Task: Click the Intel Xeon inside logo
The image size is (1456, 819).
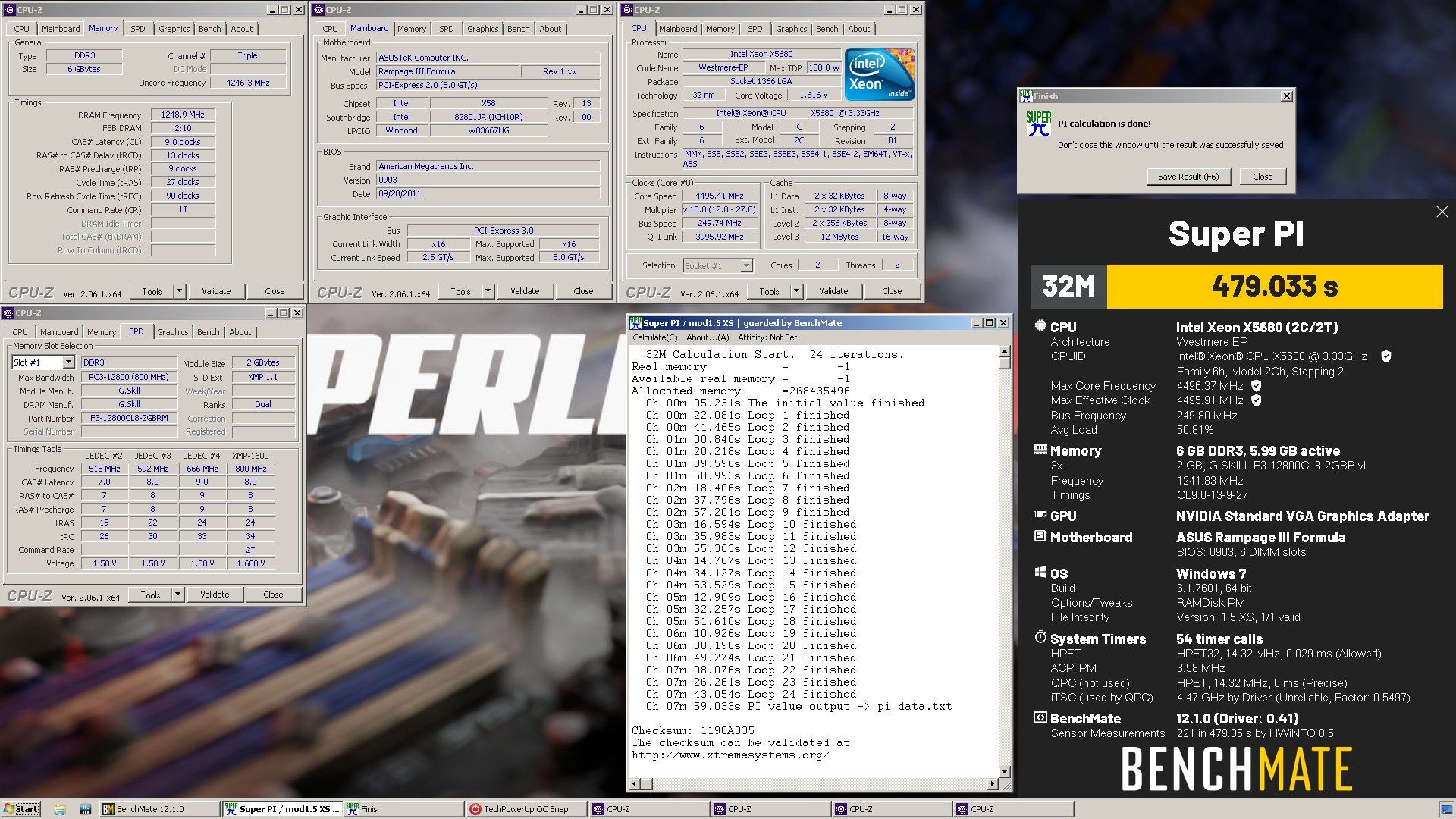Action: coord(880,74)
